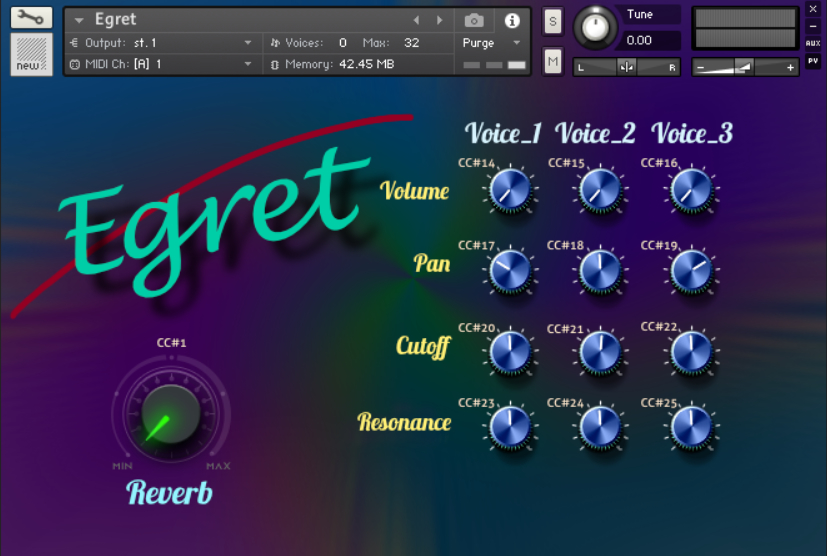Click the volume plus sign
Screen dimensions: 827x556
(790, 68)
